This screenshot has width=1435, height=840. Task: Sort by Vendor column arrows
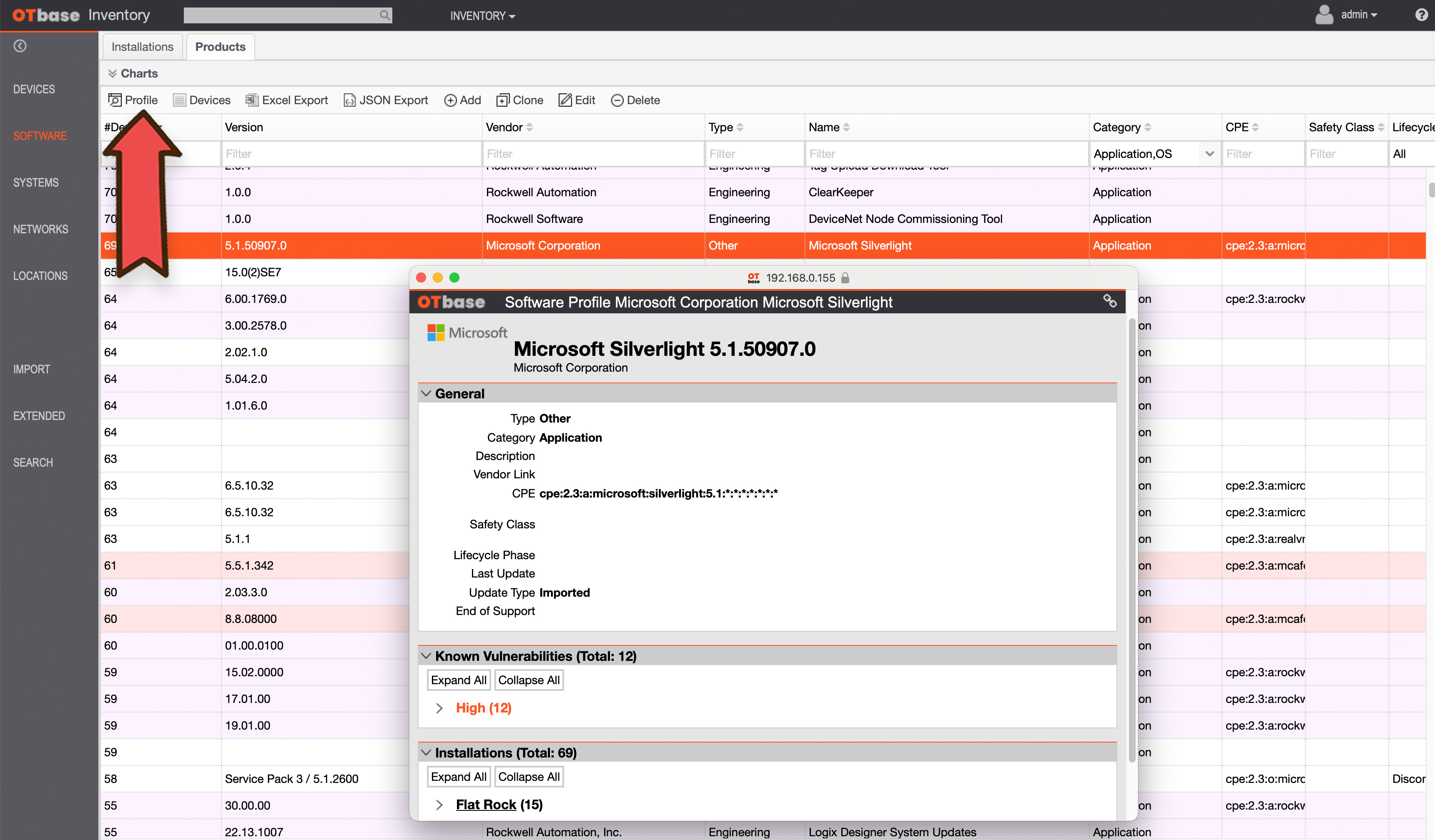[x=529, y=127]
